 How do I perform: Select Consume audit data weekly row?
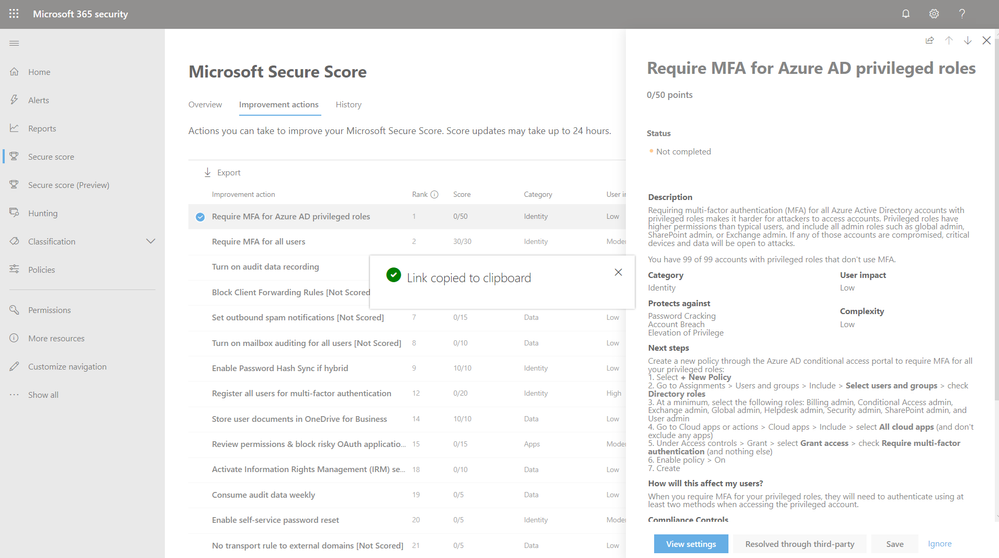[406, 494]
